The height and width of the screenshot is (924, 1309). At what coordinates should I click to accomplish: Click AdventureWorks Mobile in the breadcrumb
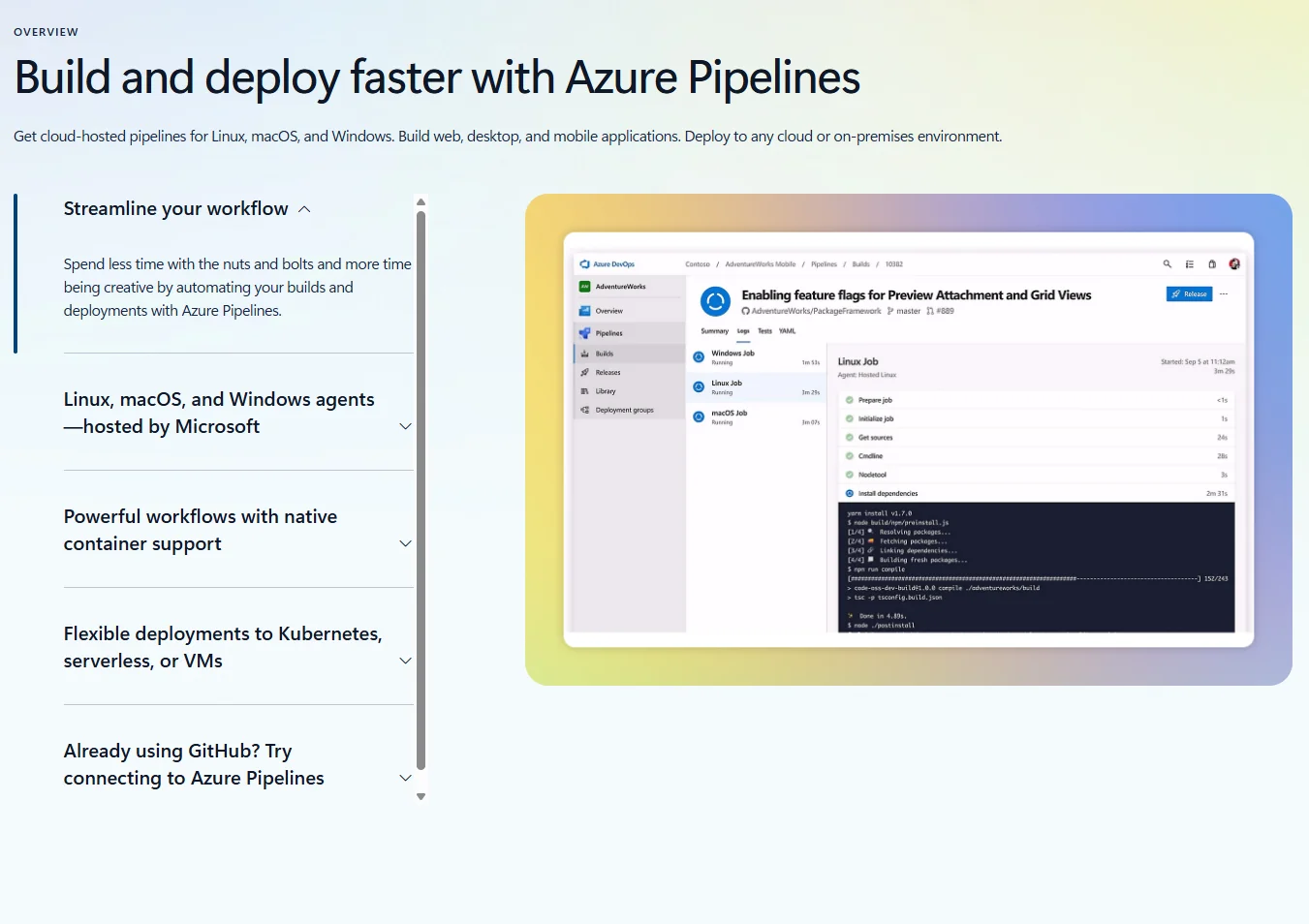tap(761, 264)
